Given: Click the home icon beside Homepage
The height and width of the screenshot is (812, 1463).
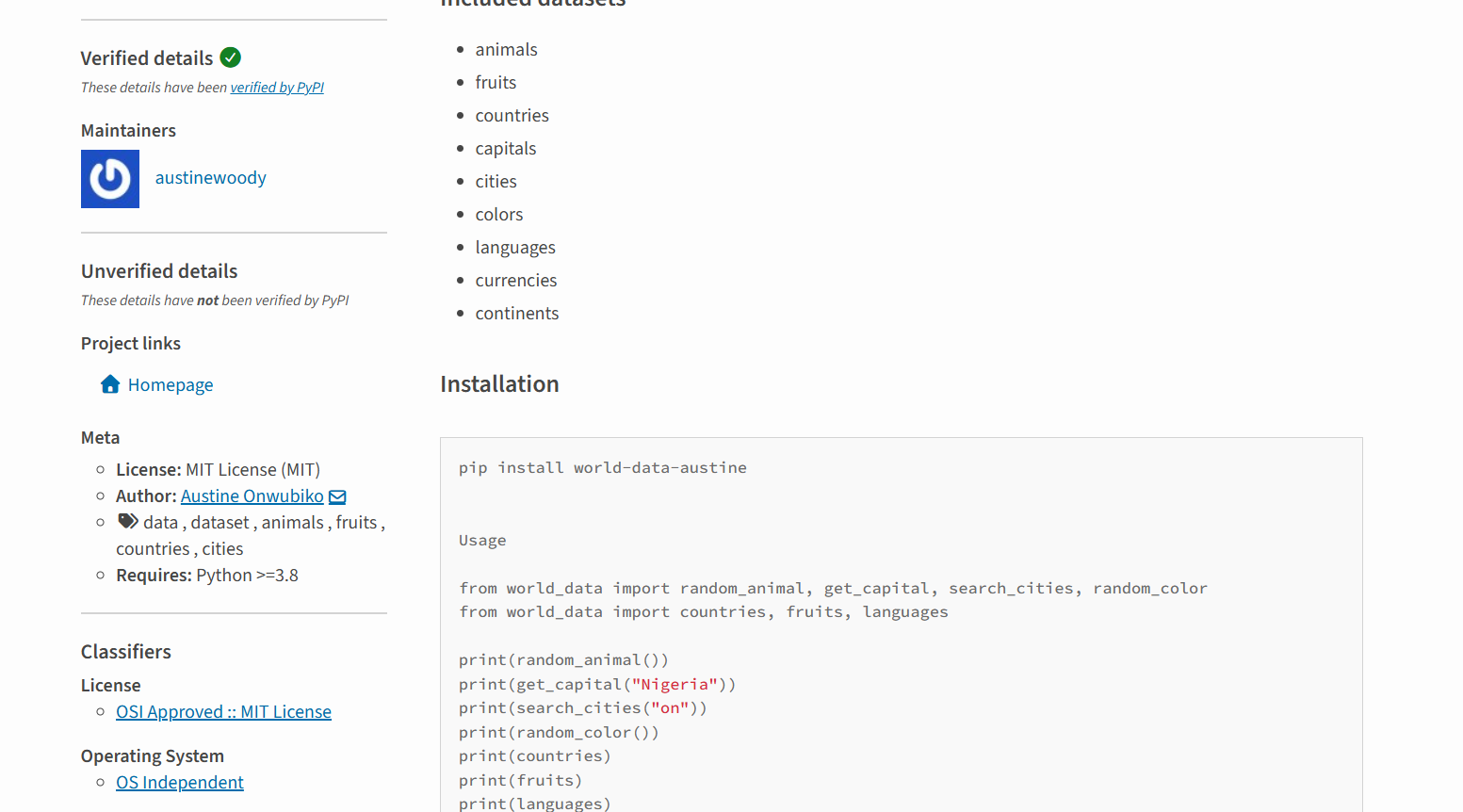Looking at the screenshot, I should coord(109,384).
